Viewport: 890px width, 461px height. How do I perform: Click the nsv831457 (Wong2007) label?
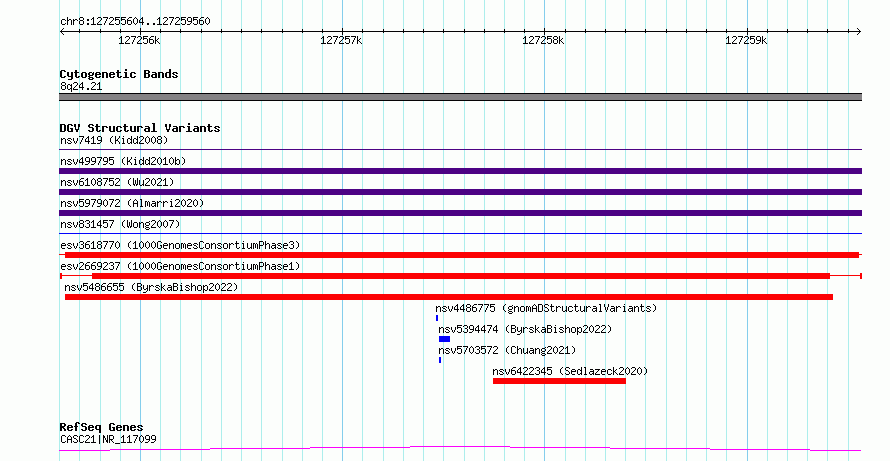click(x=120, y=224)
